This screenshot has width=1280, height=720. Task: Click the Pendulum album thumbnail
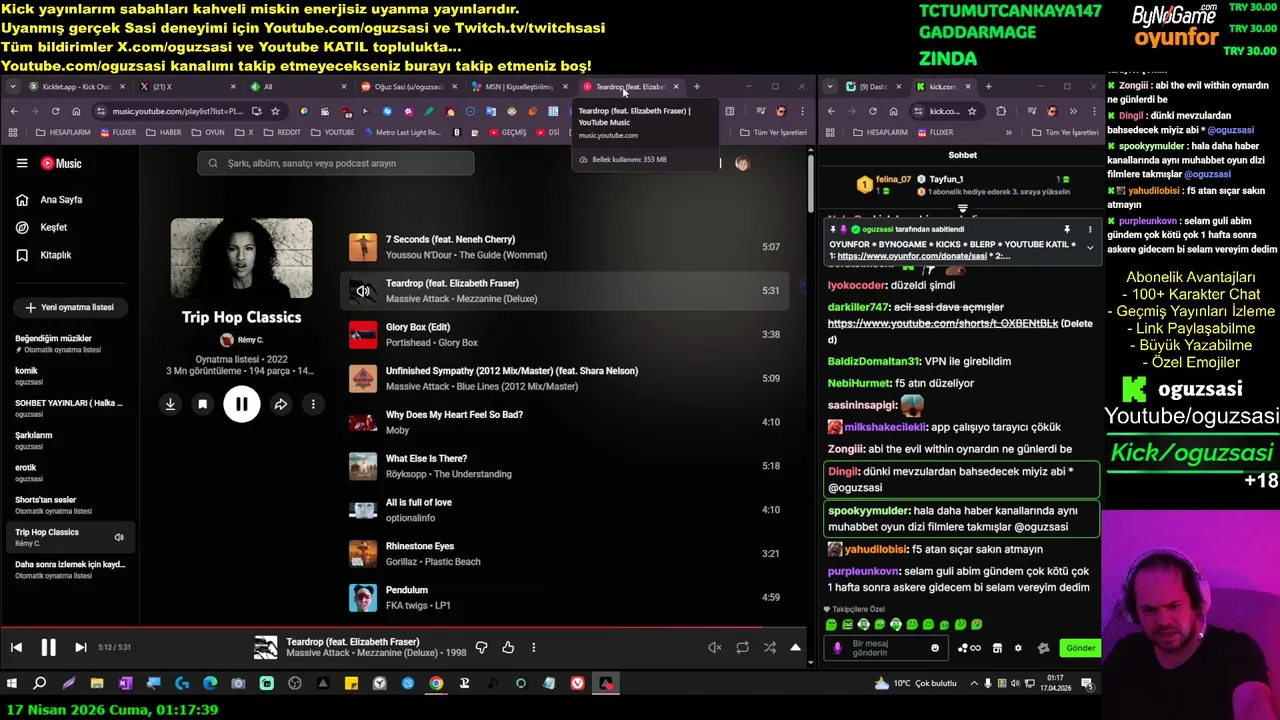coord(363,597)
